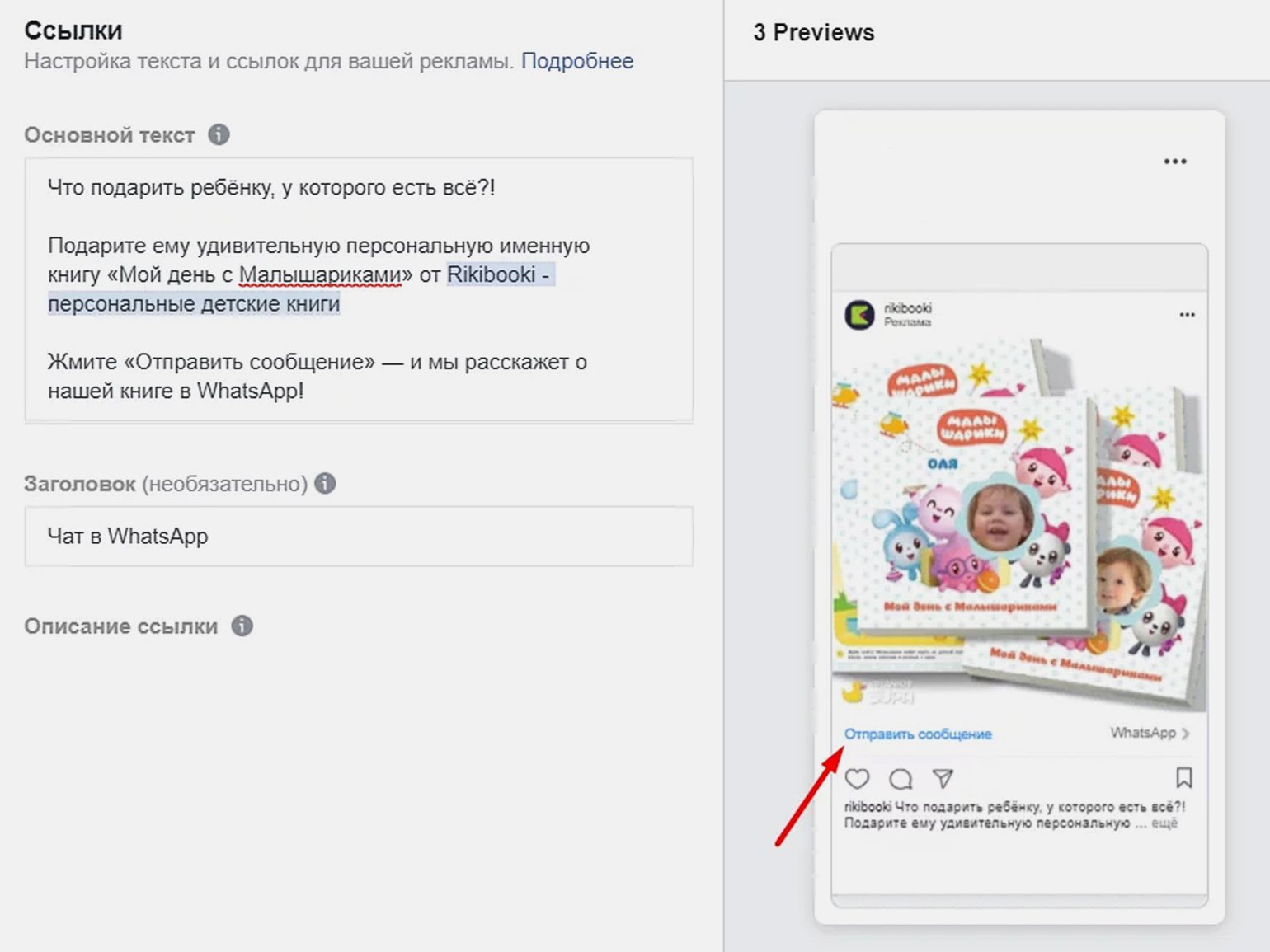Click the heart like icon in the preview
This screenshot has height=952, width=1270.
pyautogui.click(x=858, y=778)
